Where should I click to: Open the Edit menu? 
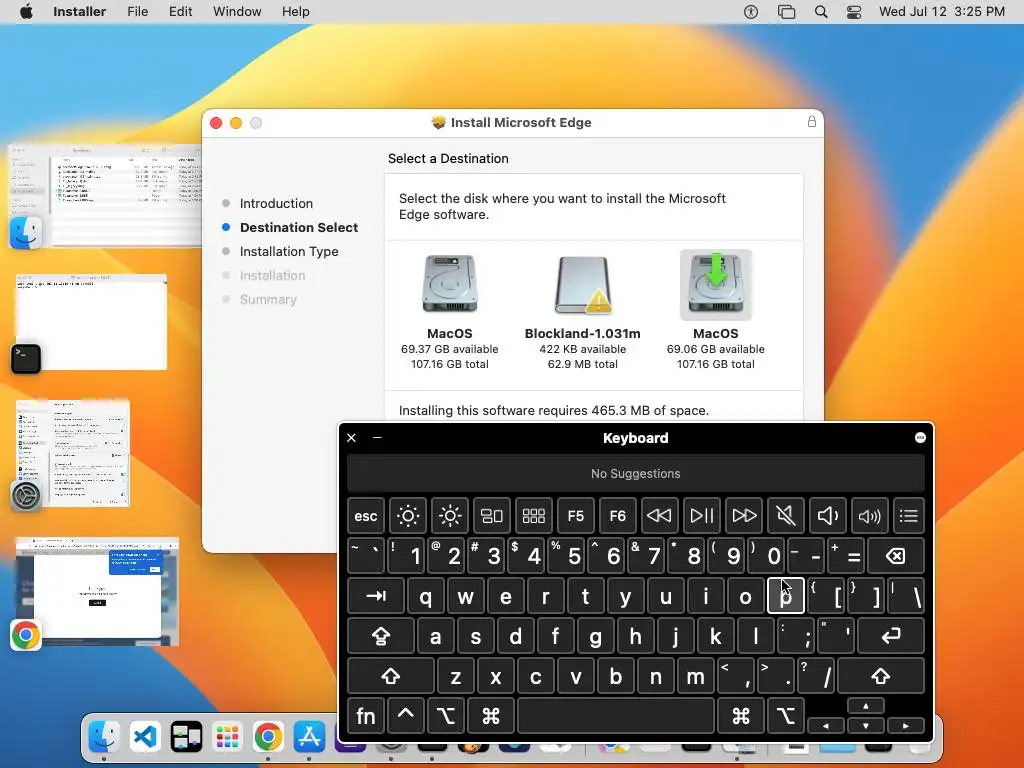[180, 12]
